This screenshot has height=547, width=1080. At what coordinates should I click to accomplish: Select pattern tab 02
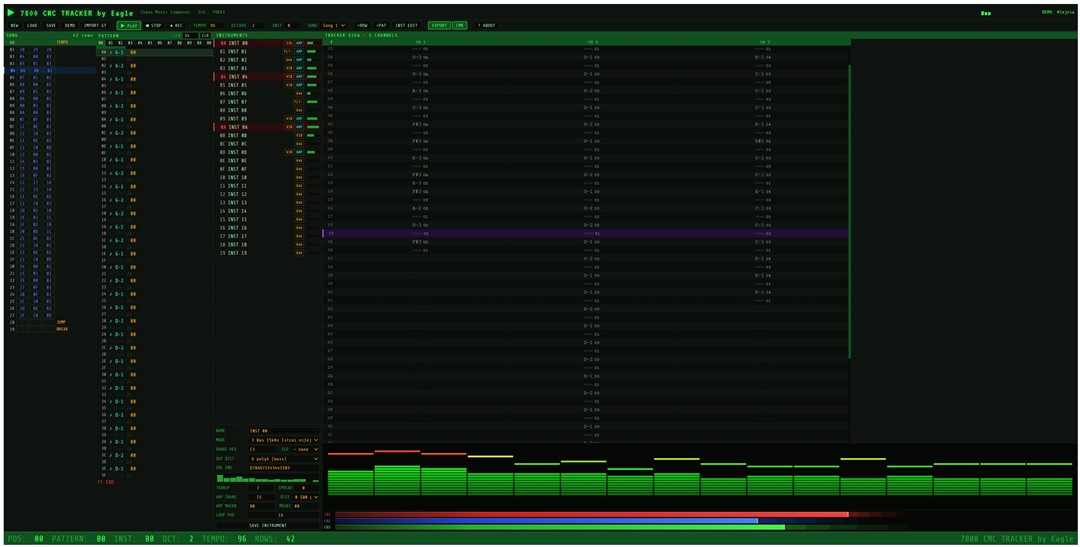tap(120, 43)
